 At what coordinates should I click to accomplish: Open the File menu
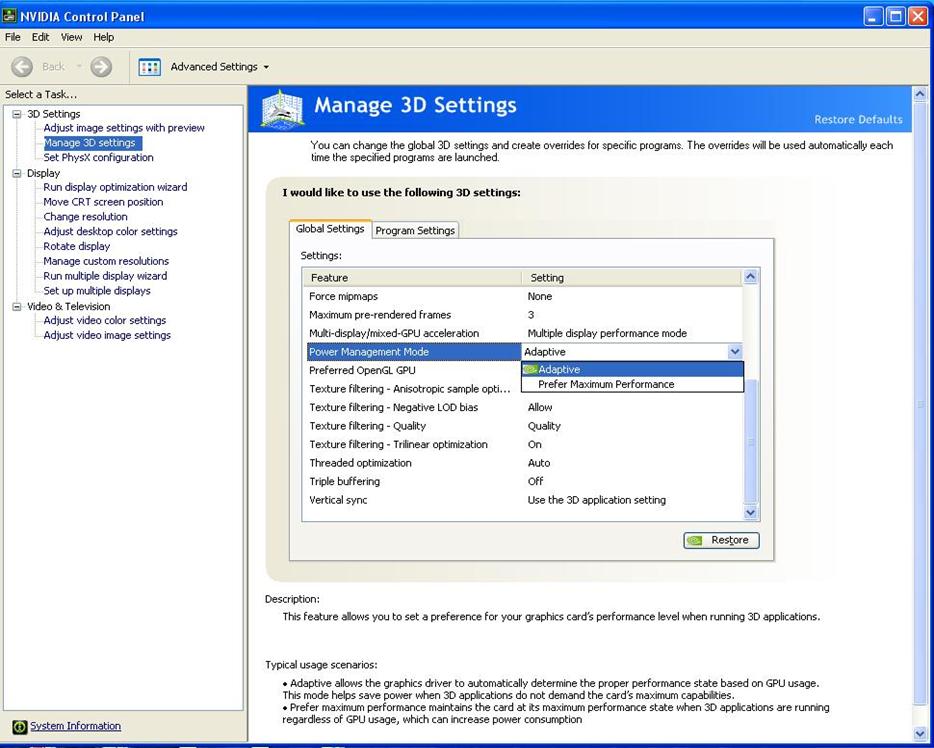click(13, 37)
